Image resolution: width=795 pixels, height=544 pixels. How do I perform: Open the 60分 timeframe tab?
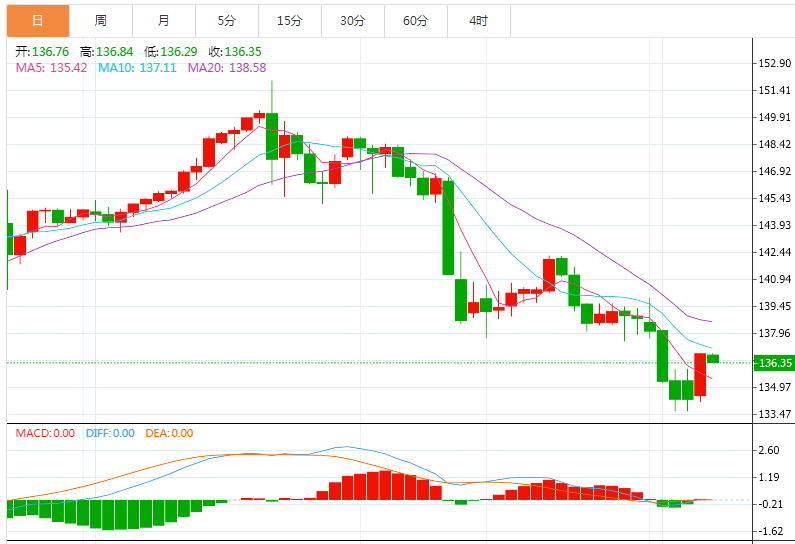(x=415, y=21)
